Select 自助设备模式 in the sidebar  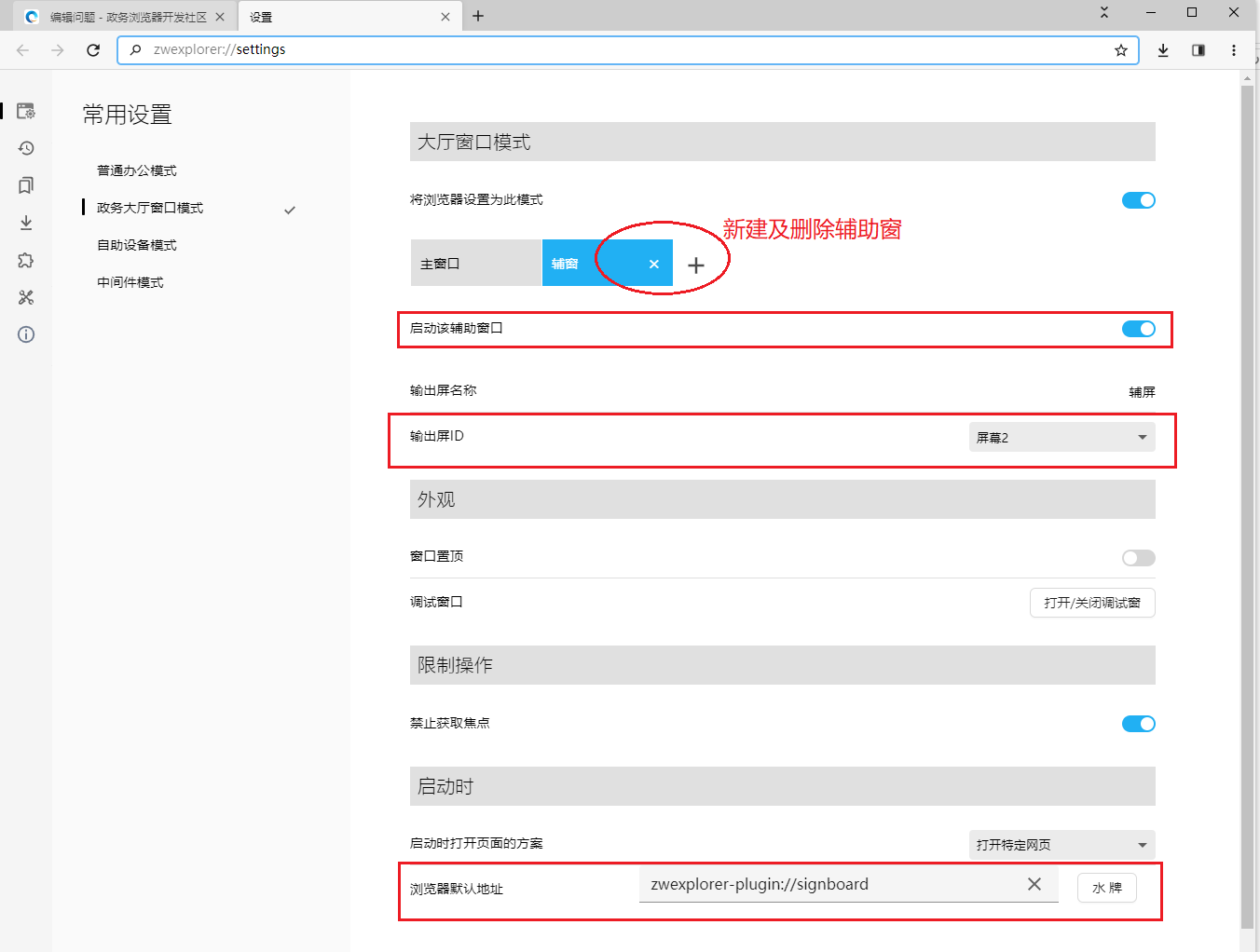pyautogui.click(x=137, y=245)
